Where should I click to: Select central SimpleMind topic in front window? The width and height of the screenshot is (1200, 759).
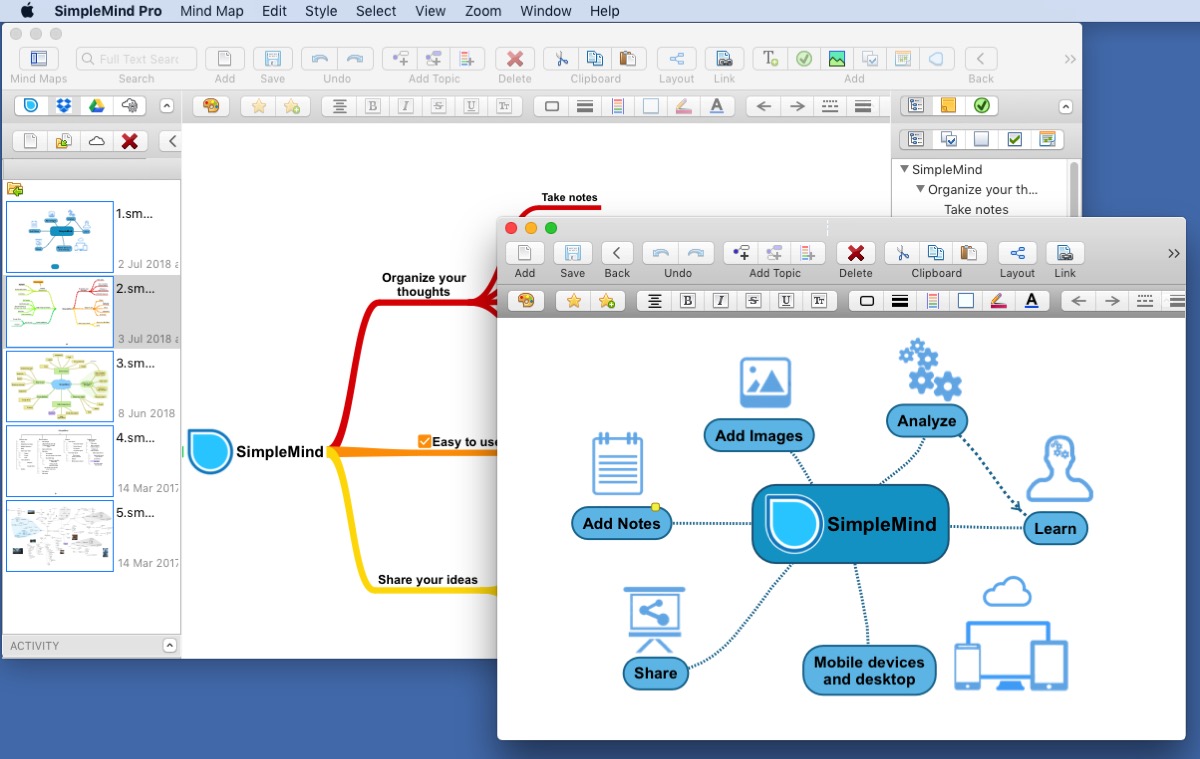(x=850, y=524)
